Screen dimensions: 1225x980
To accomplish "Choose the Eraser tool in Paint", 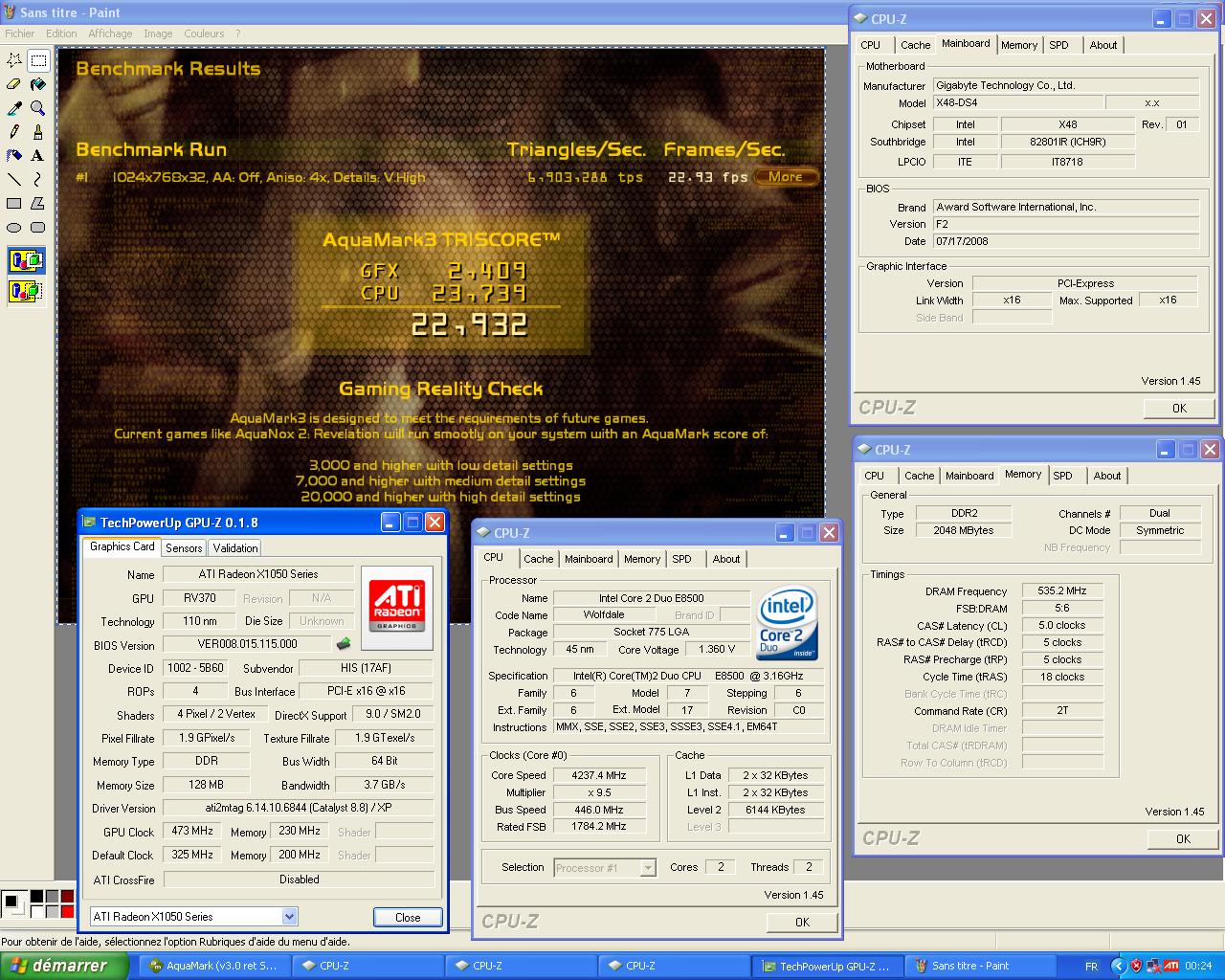I will point(14,84).
